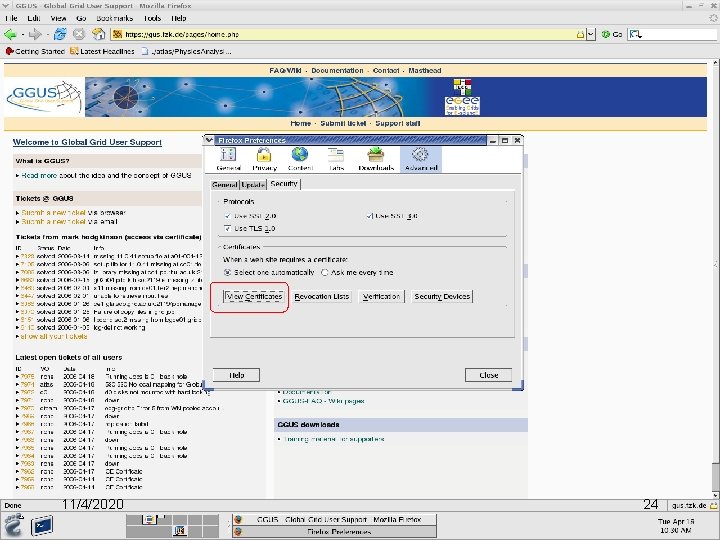This screenshot has height=540, width=720.
Task: Open the View menu
Action: (x=58, y=18)
